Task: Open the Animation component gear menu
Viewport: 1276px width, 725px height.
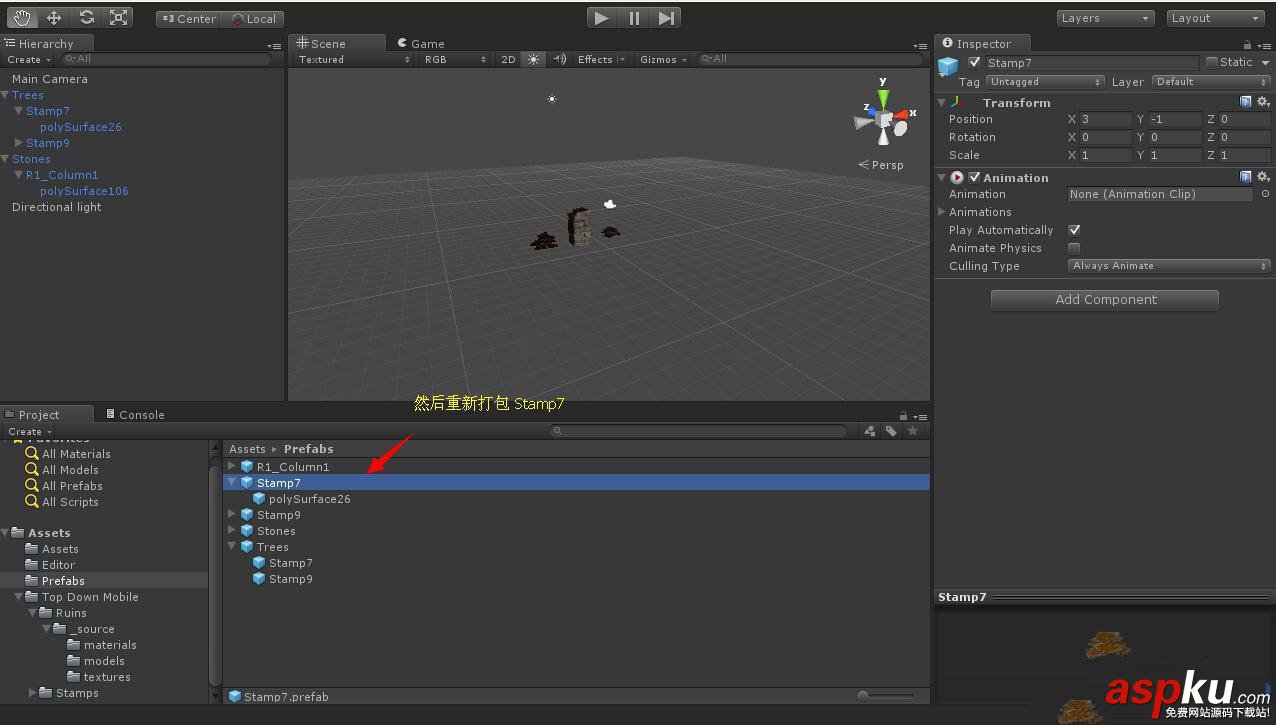Action: 1263,177
